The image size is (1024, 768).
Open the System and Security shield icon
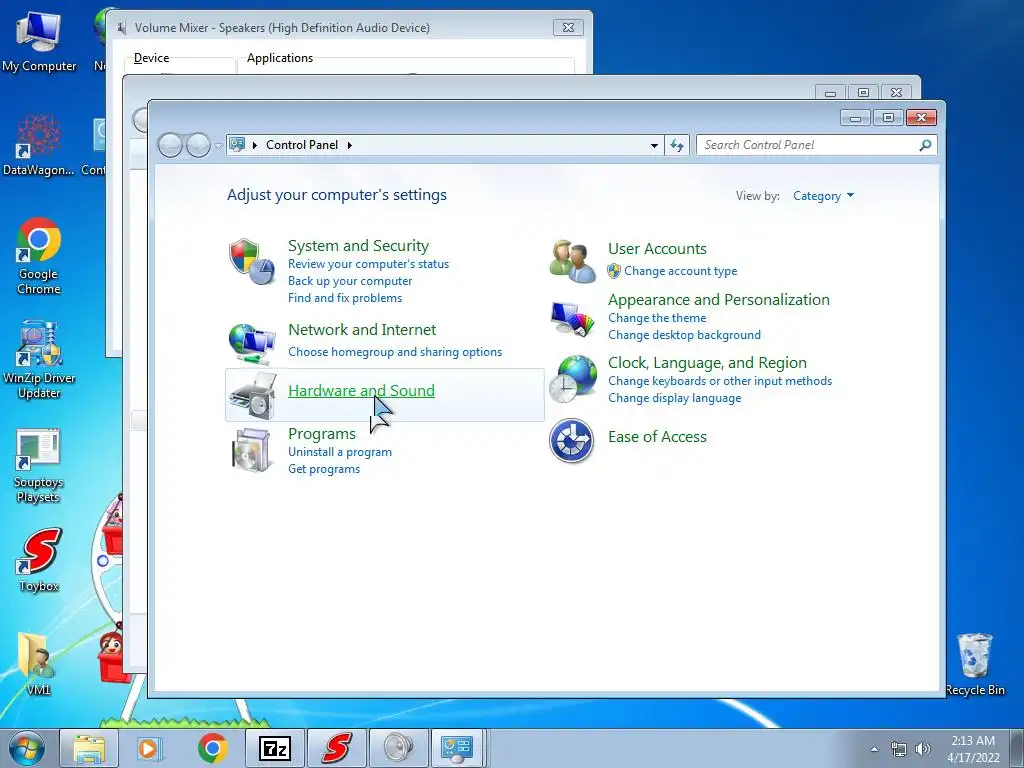point(252,261)
